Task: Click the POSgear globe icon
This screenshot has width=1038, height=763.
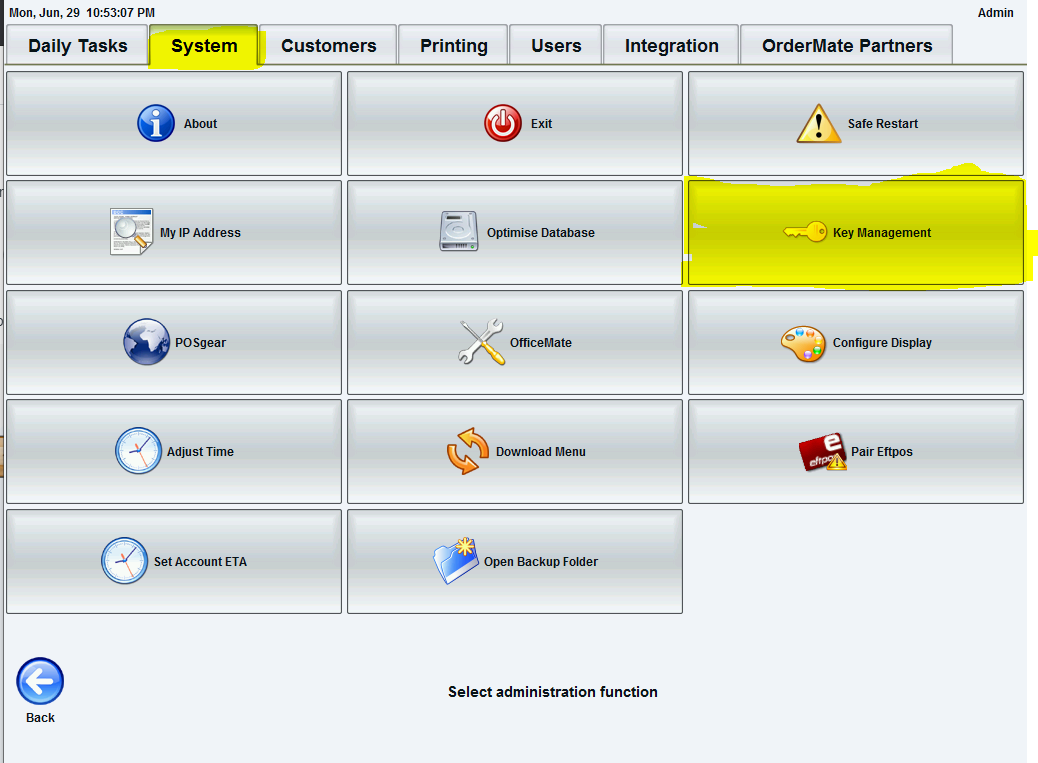Action: pos(147,342)
